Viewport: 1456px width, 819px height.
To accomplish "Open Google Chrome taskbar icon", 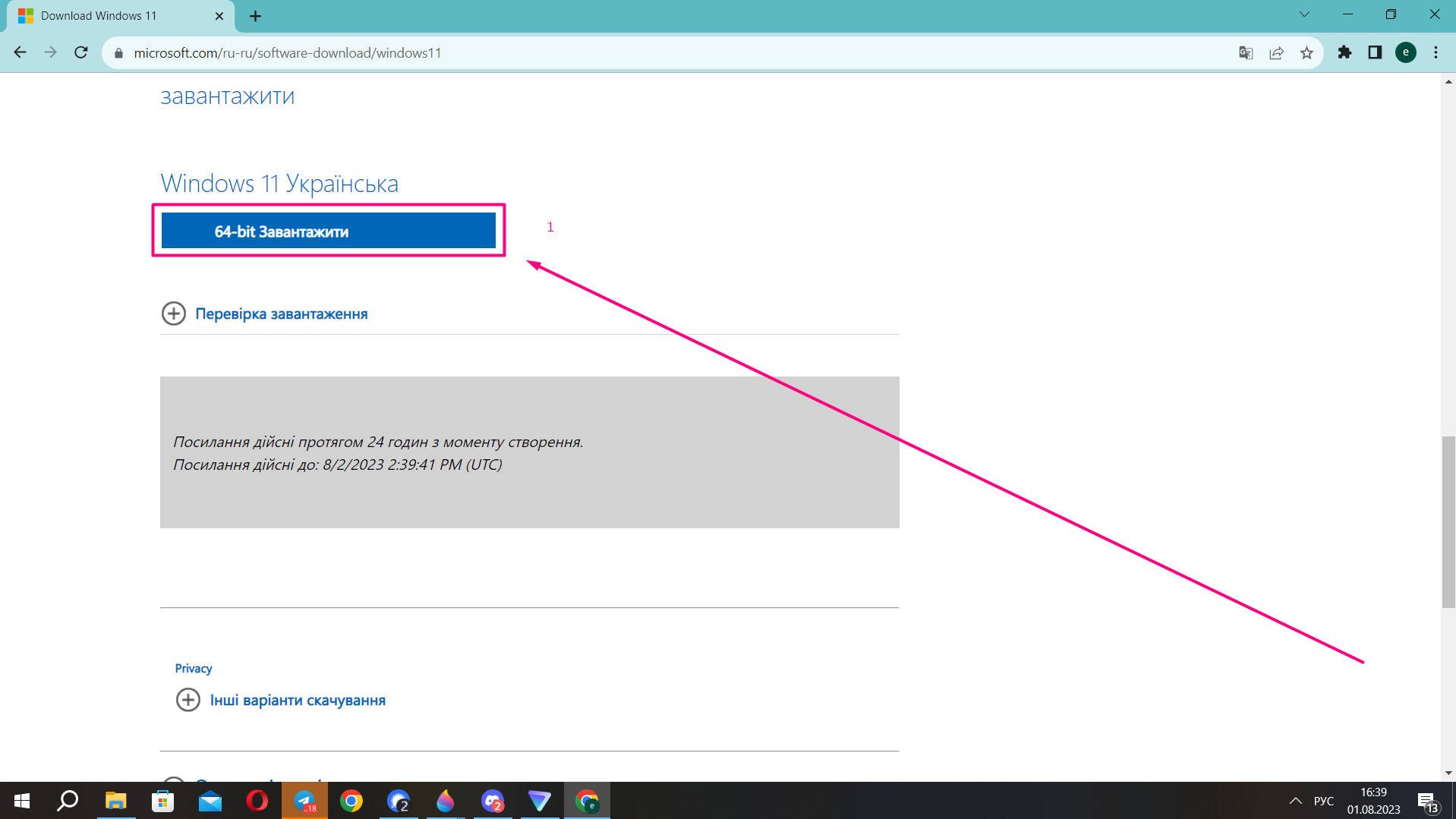I will [351, 801].
